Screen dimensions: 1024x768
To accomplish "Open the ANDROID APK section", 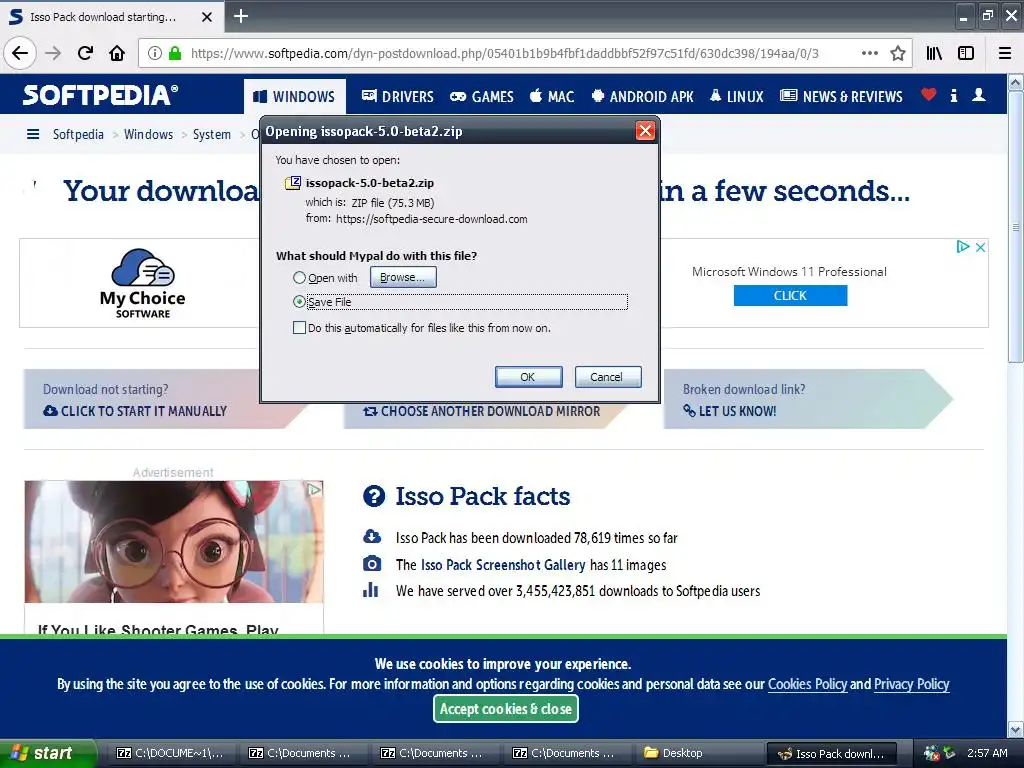I will (643, 97).
